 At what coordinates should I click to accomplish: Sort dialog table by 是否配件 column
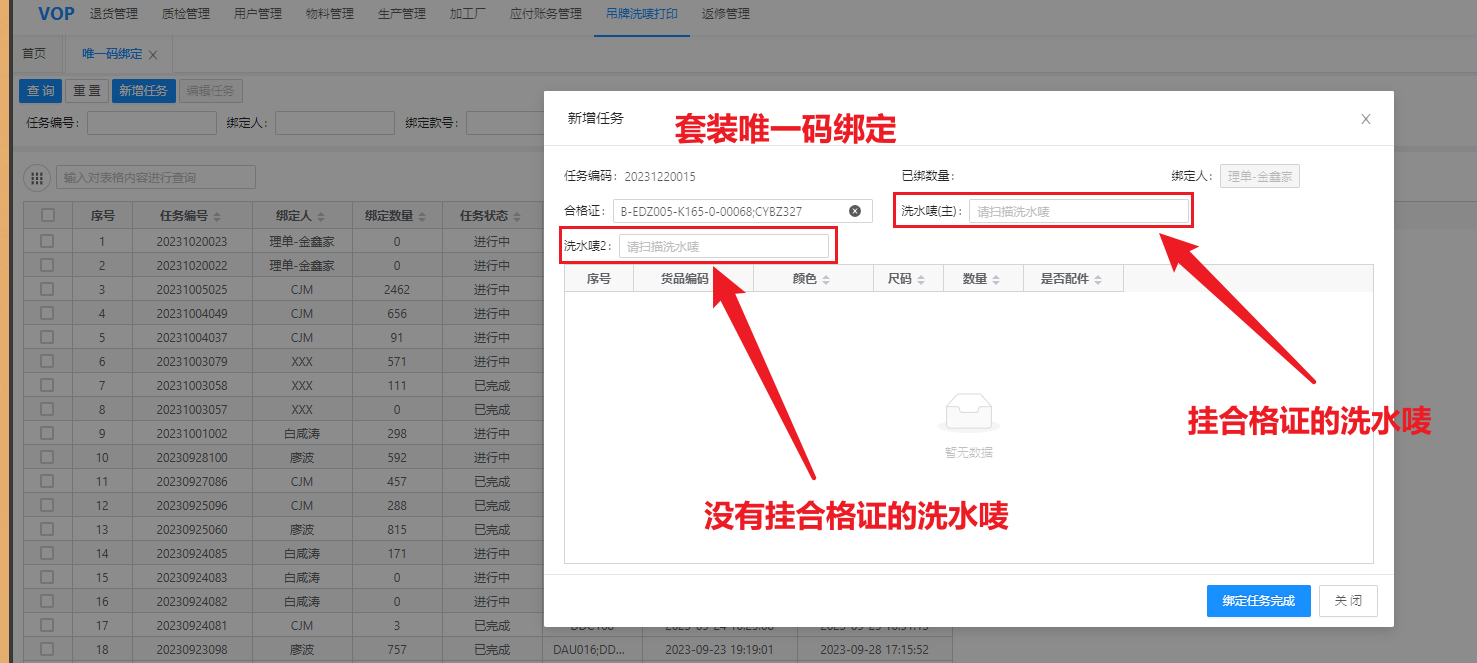click(1098, 280)
